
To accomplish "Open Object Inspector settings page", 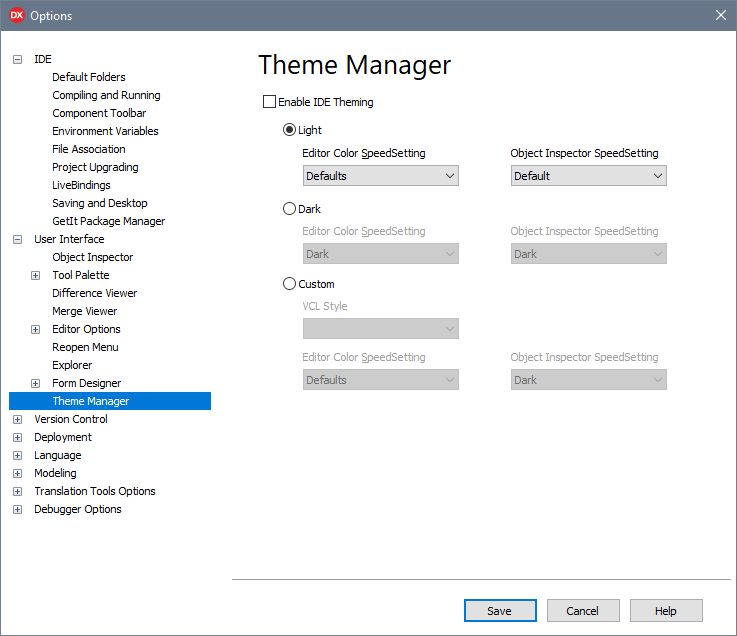I will 93,257.
